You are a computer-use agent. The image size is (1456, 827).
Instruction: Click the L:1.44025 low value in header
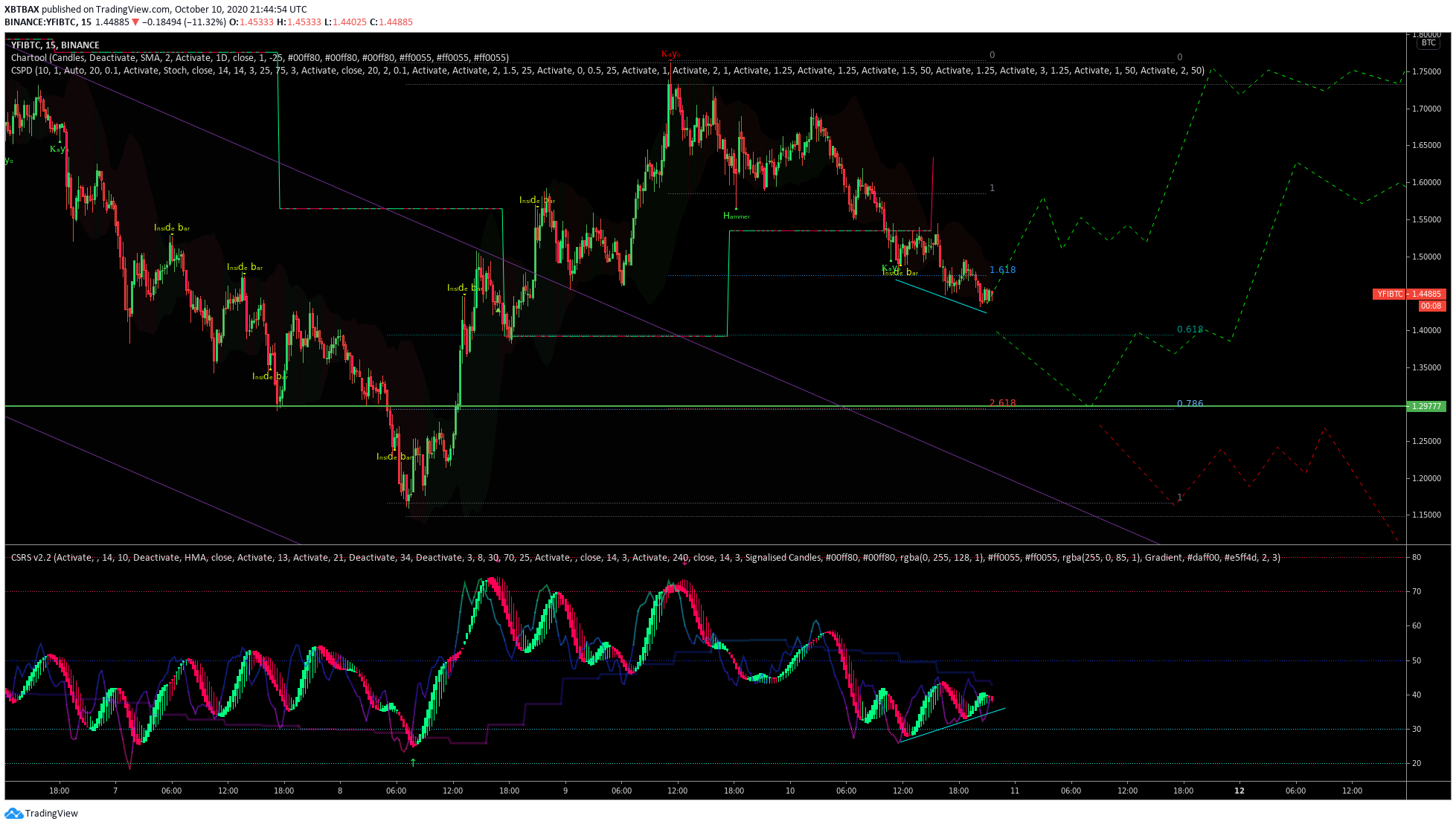pos(346,22)
